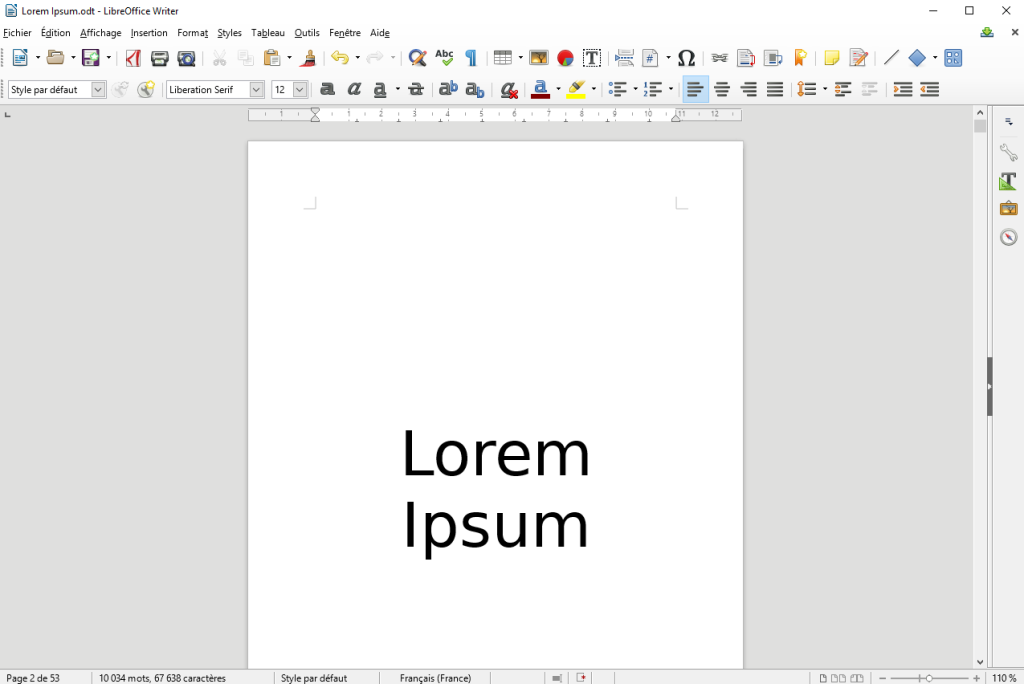The width and height of the screenshot is (1024, 684).
Task: Click 110 % zoom level
Action: click(x=1004, y=678)
